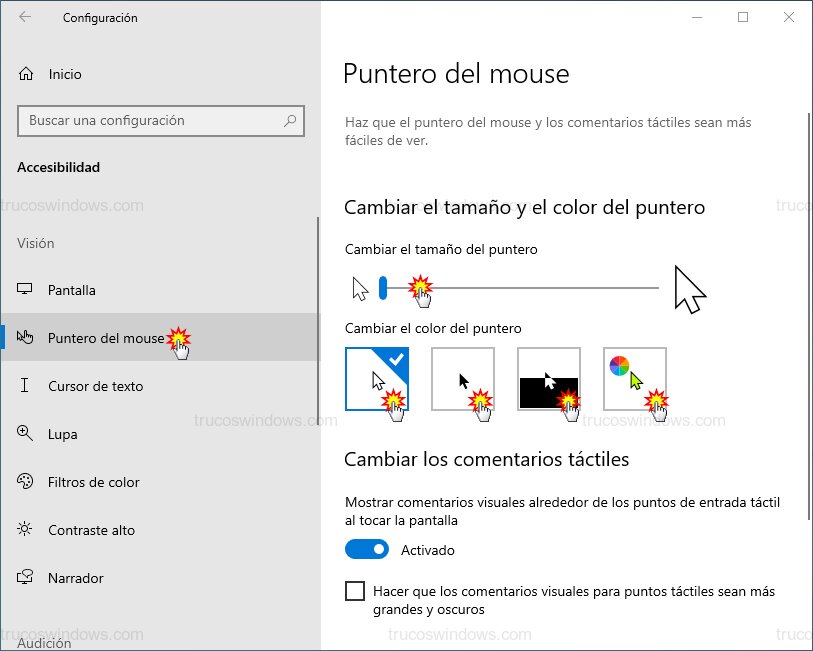The image size is (813, 651).
Task: Open Filtros de color settings
Action: (x=94, y=482)
